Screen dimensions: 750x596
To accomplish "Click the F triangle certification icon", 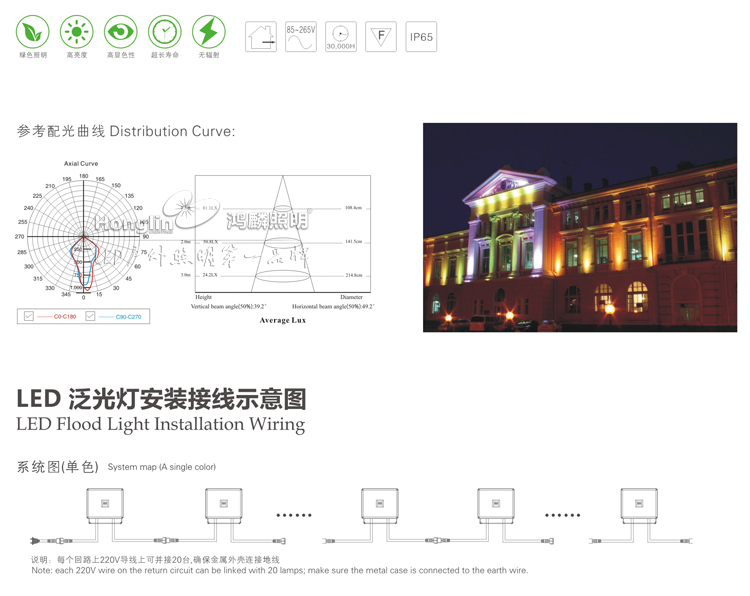I will [380, 37].
